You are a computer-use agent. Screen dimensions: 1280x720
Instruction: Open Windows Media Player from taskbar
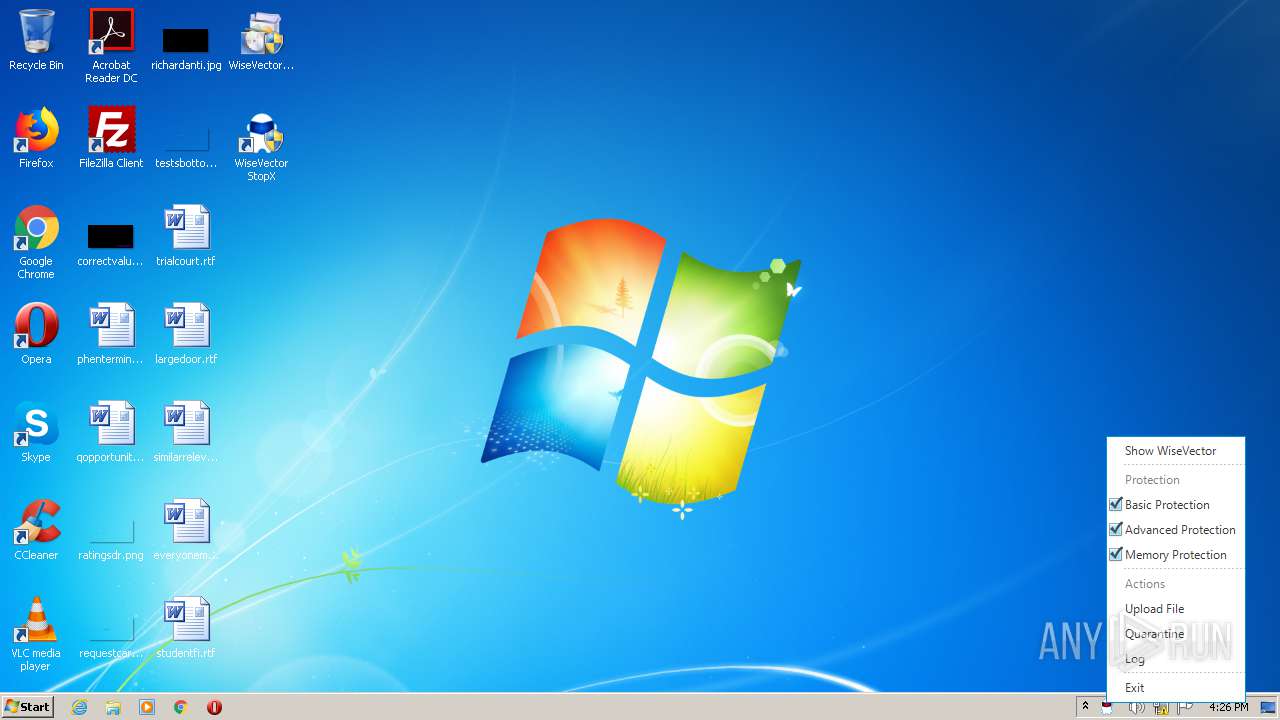pyautogui.click(x=147, y=707)
